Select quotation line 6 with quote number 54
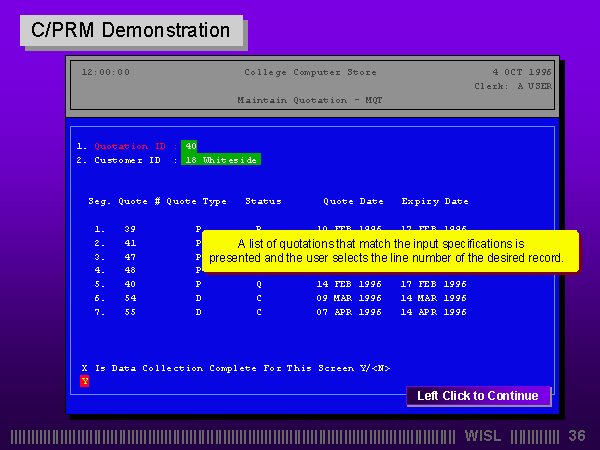The image size is (600, 450). 130,298
